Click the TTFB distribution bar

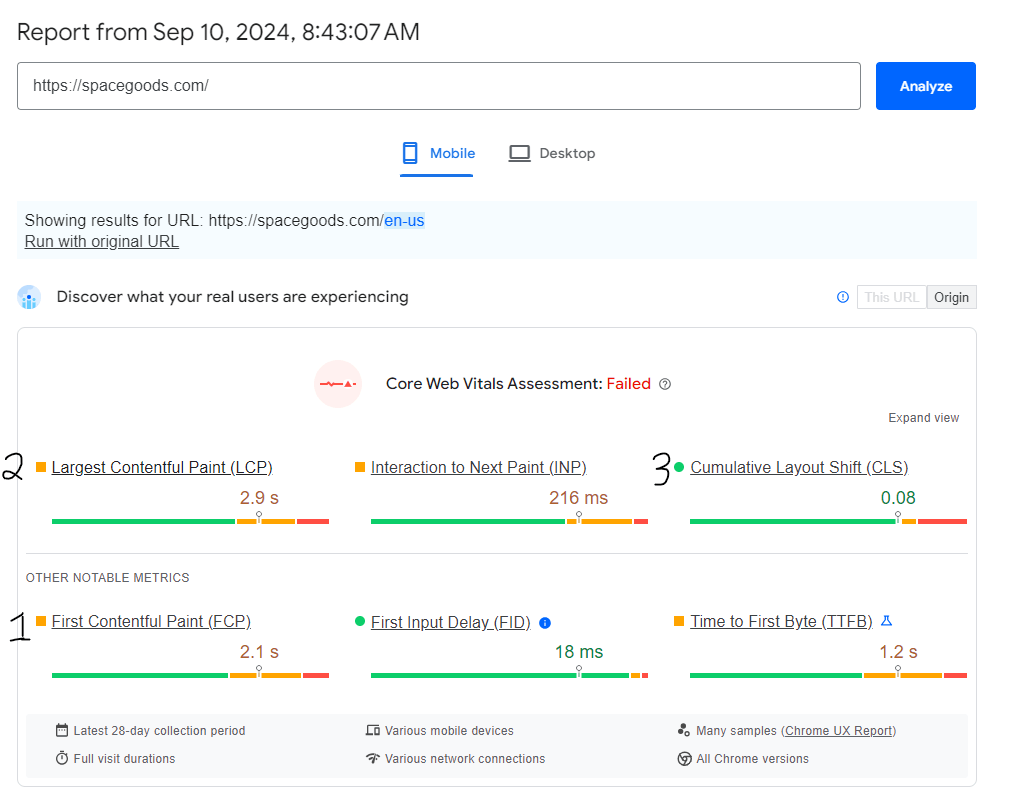[x=828, y=675]
